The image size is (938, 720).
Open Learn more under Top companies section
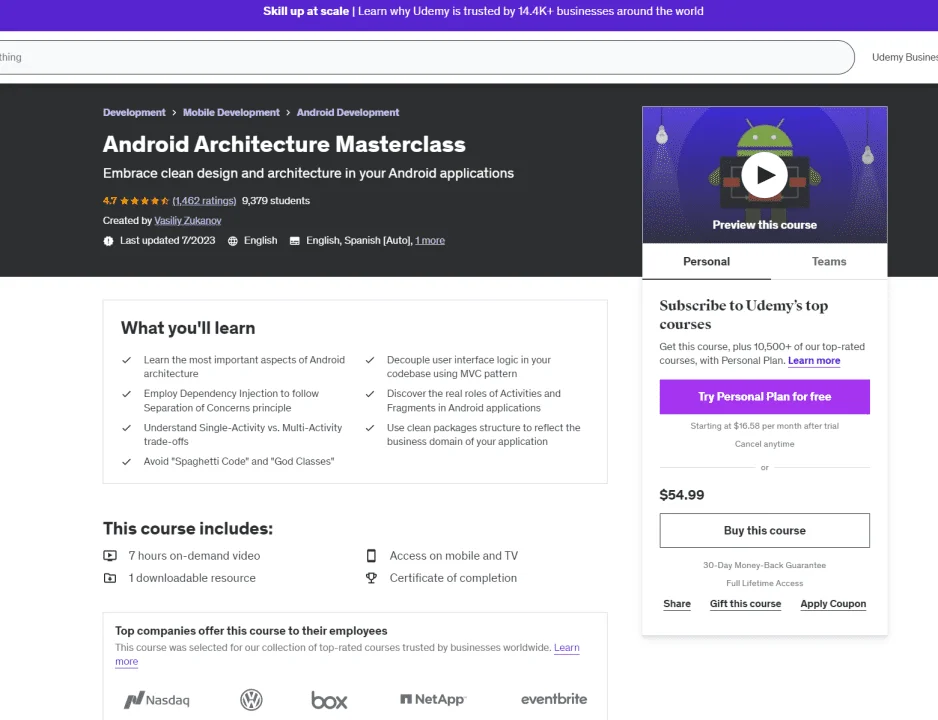pos(567,648)
